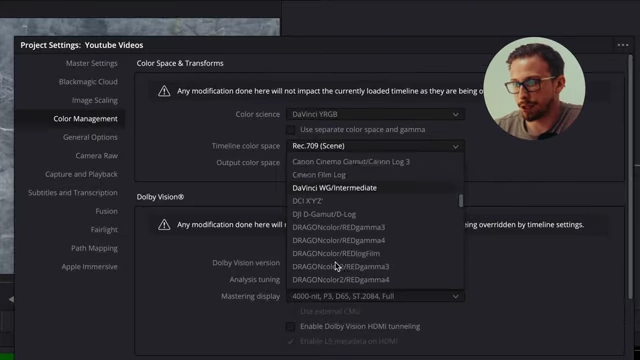Click the presenter webcam thumbnail
640x360 pixels.
534,89
